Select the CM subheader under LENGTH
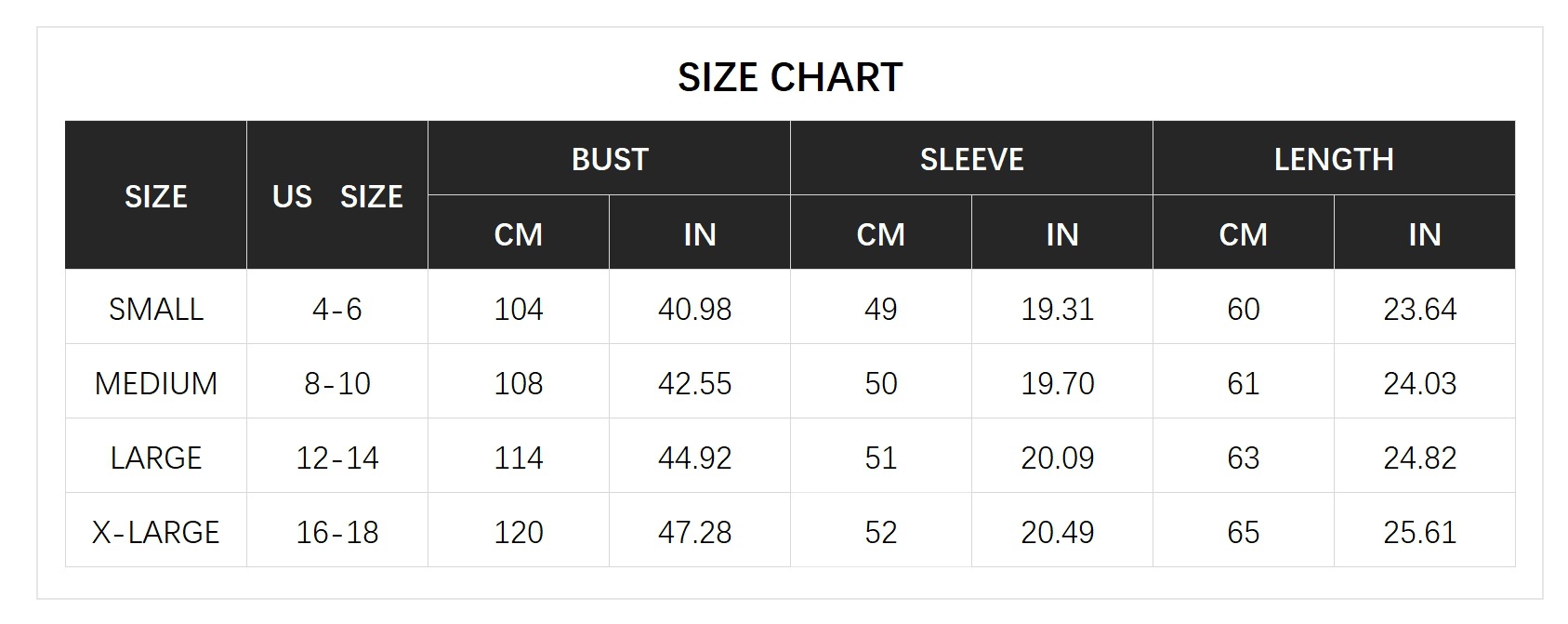 pos(1243,234)
